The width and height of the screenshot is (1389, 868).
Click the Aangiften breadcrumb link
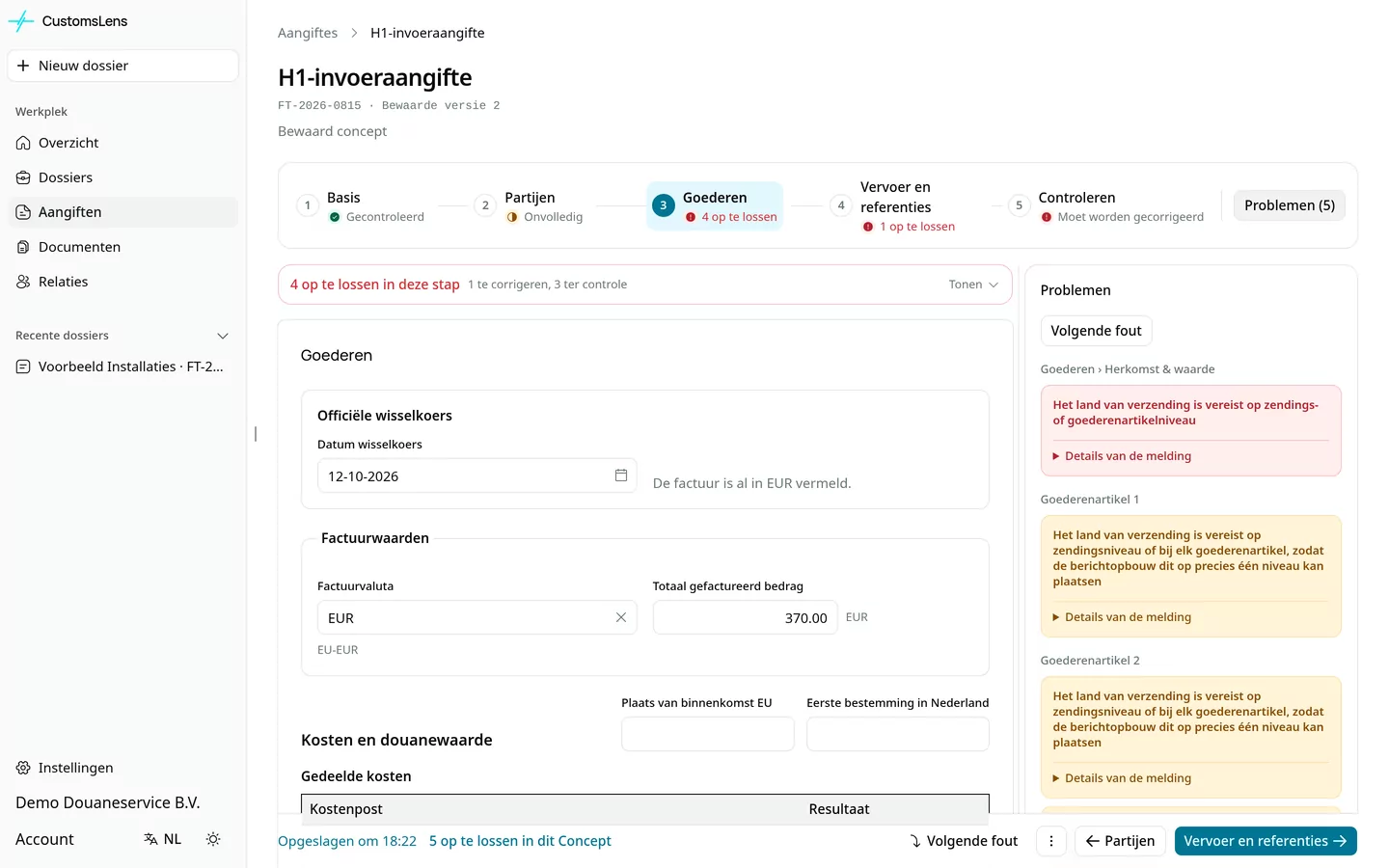click(308, 33)
